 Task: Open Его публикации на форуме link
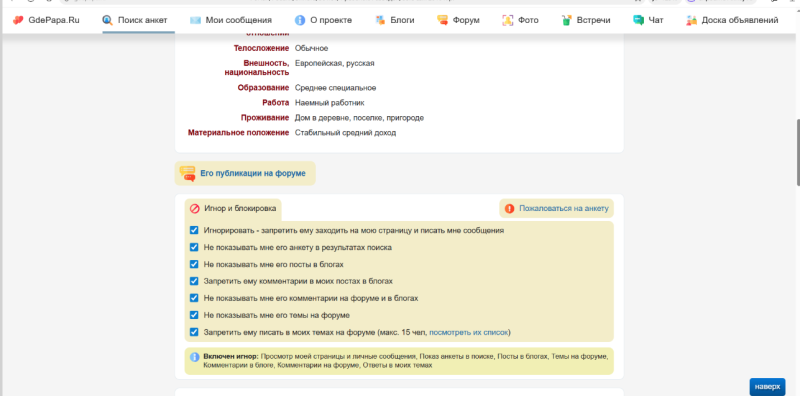tap(253, 174)
